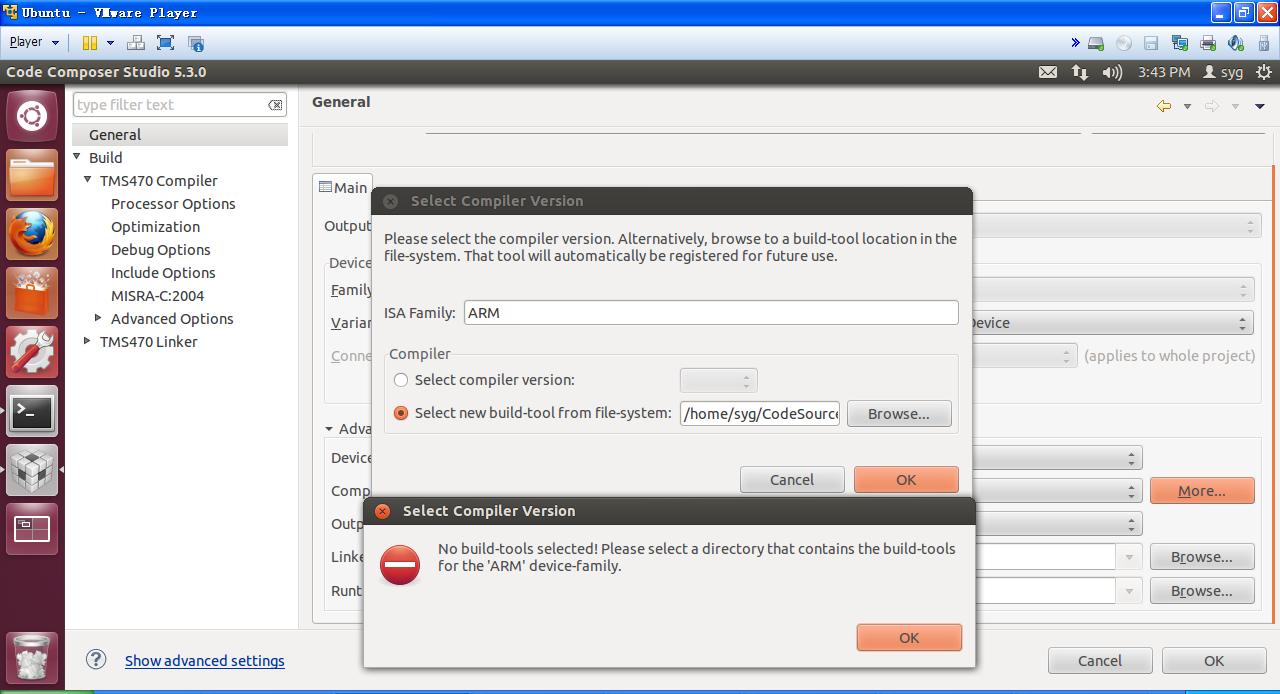Click the VMware sound card icon
This screenshot has height=694, width=1280.
[x=1236, y=43]
